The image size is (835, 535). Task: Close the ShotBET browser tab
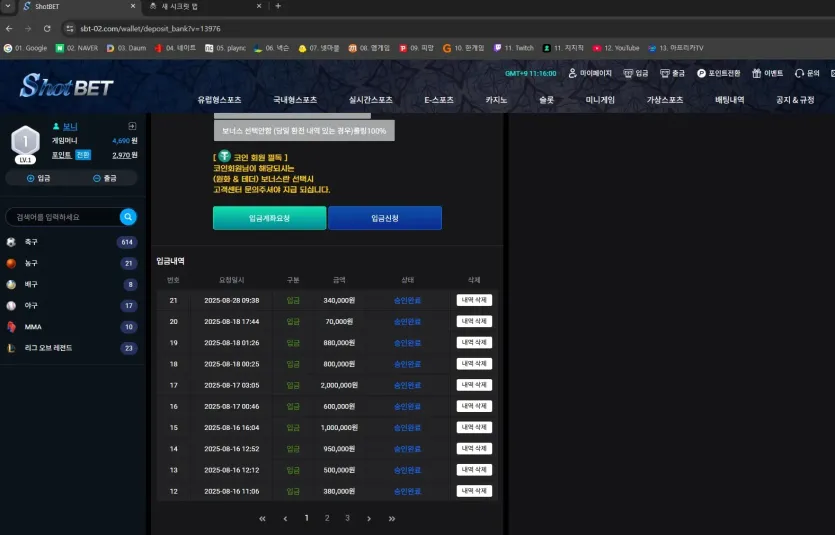133,6
